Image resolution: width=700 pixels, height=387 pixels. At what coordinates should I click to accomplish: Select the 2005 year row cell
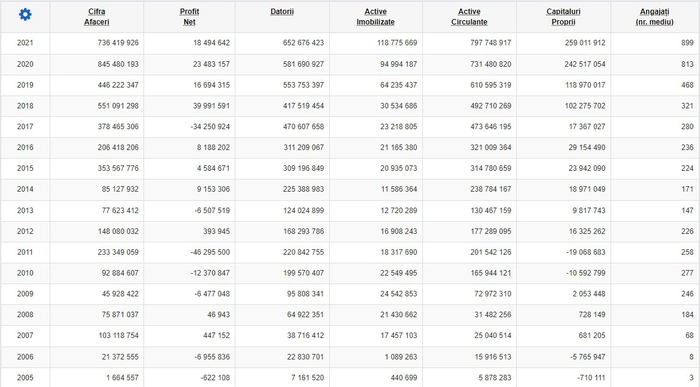(x=25, y=378)
